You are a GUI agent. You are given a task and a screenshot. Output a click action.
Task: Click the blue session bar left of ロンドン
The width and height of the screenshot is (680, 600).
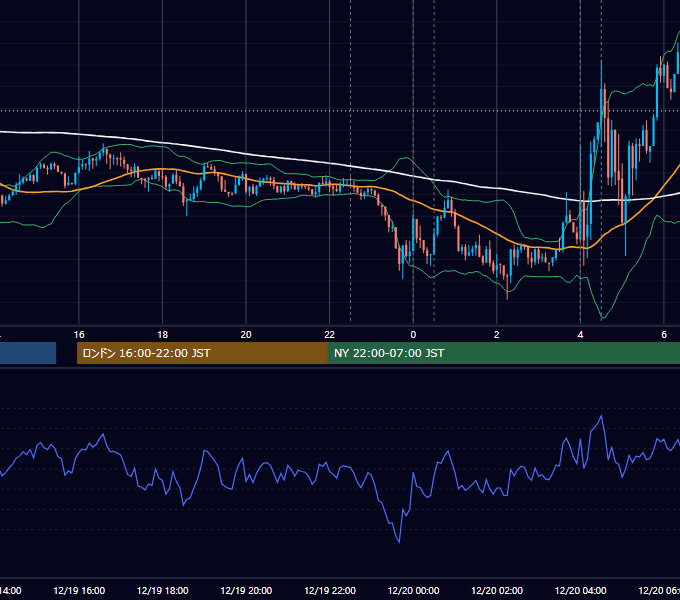point(28,353)
